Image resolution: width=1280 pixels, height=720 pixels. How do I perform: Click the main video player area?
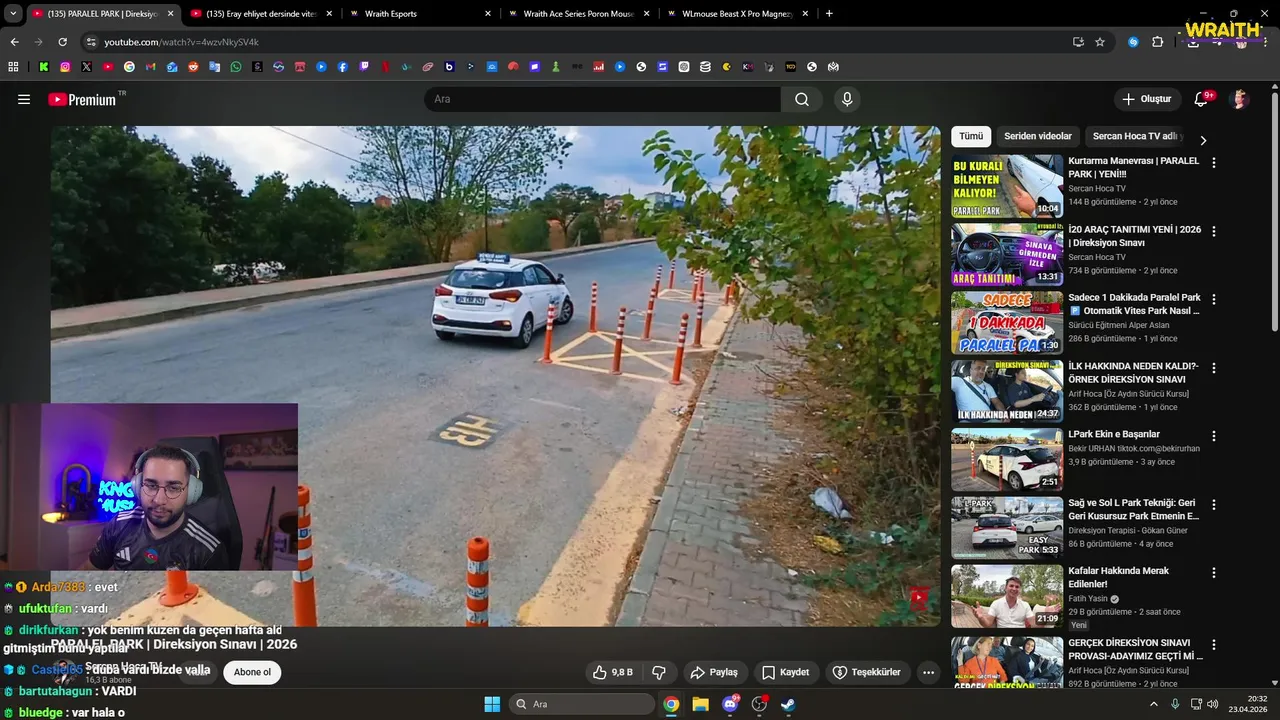[496, 376]
